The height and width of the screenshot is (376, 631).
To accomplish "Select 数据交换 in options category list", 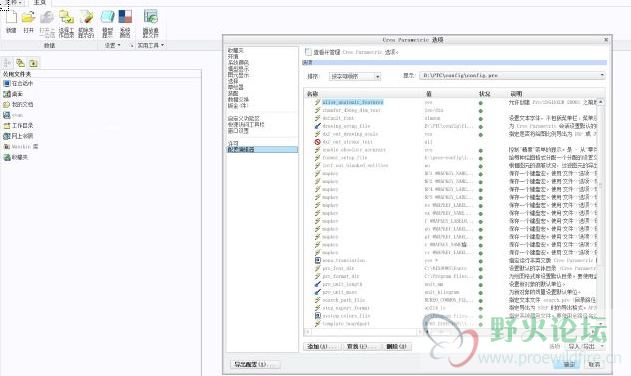I will tap(239, 99).
